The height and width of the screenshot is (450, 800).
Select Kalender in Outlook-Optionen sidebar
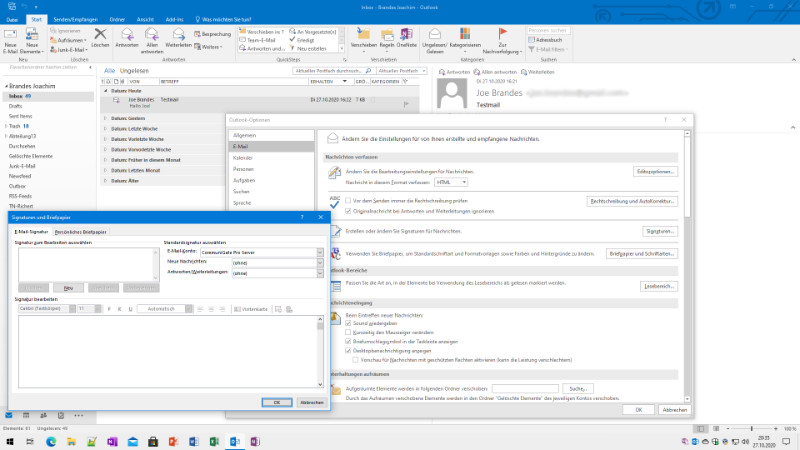click(271, 158)
